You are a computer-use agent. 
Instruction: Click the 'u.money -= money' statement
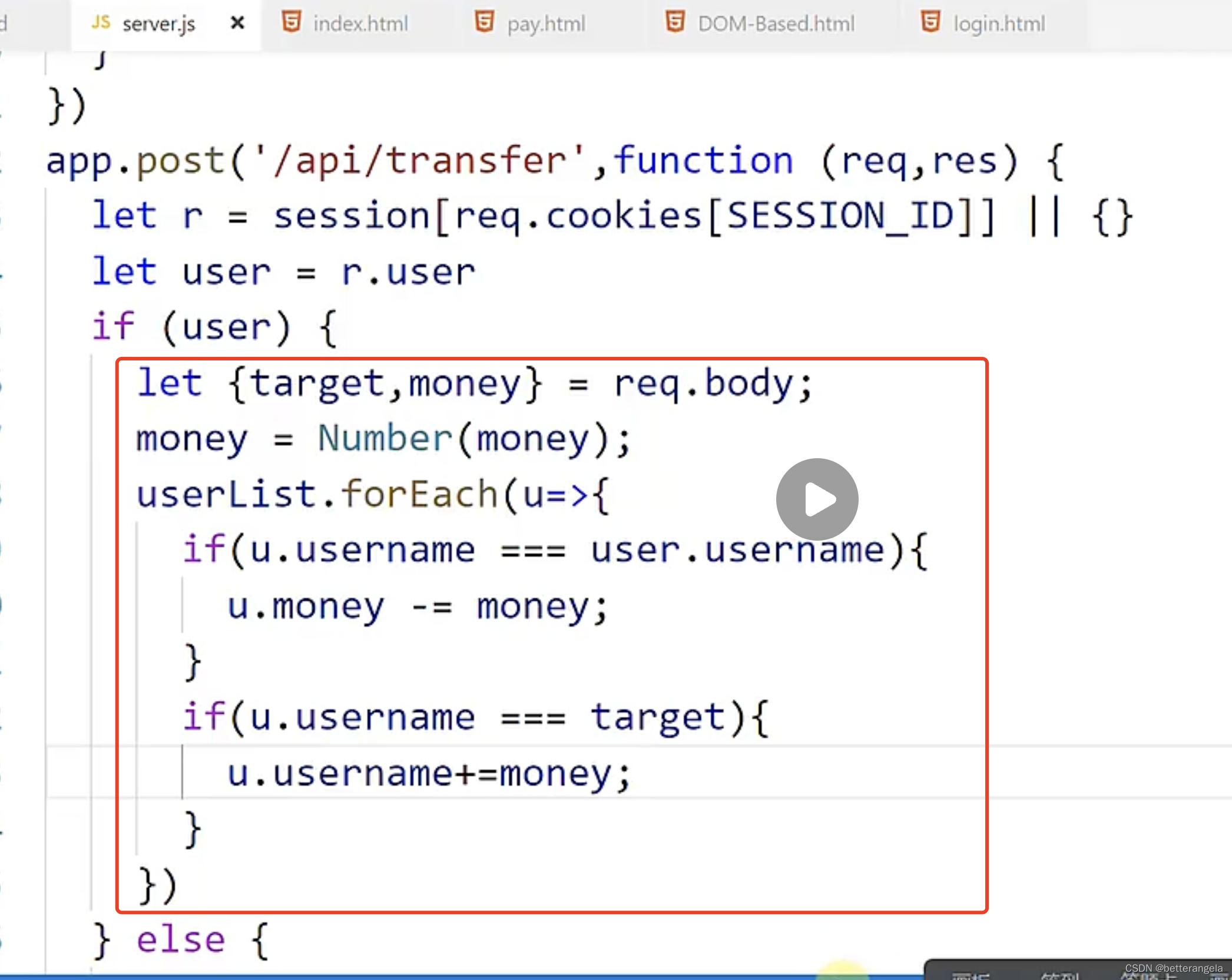(416, 607)
